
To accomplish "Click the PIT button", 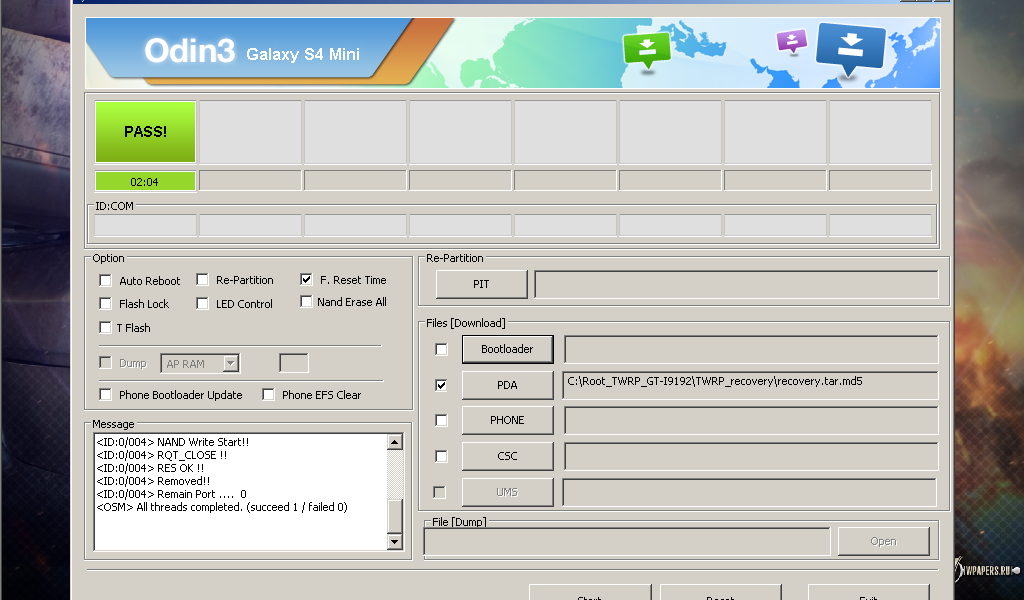I will [x=481, y=284].
